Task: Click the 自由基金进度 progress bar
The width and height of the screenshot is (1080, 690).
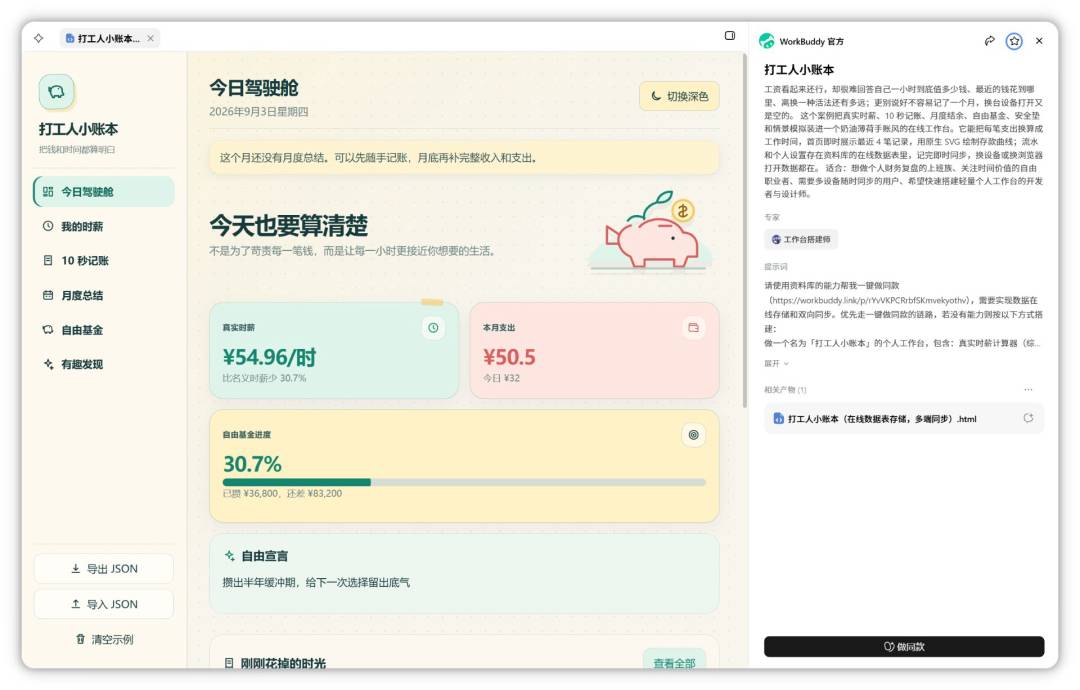Action: pyautogui.click(x=464, y=482)
